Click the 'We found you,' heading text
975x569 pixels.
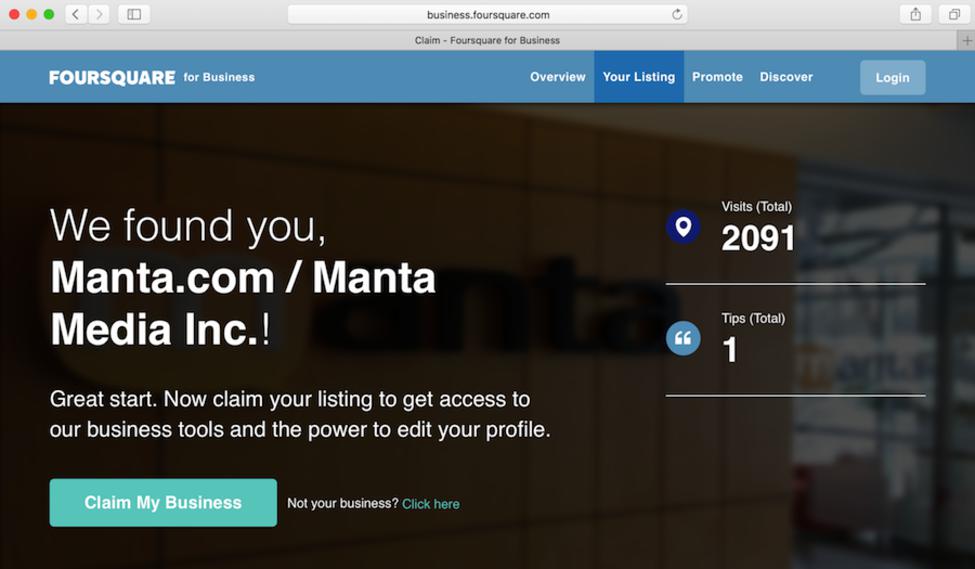[188, 226]
